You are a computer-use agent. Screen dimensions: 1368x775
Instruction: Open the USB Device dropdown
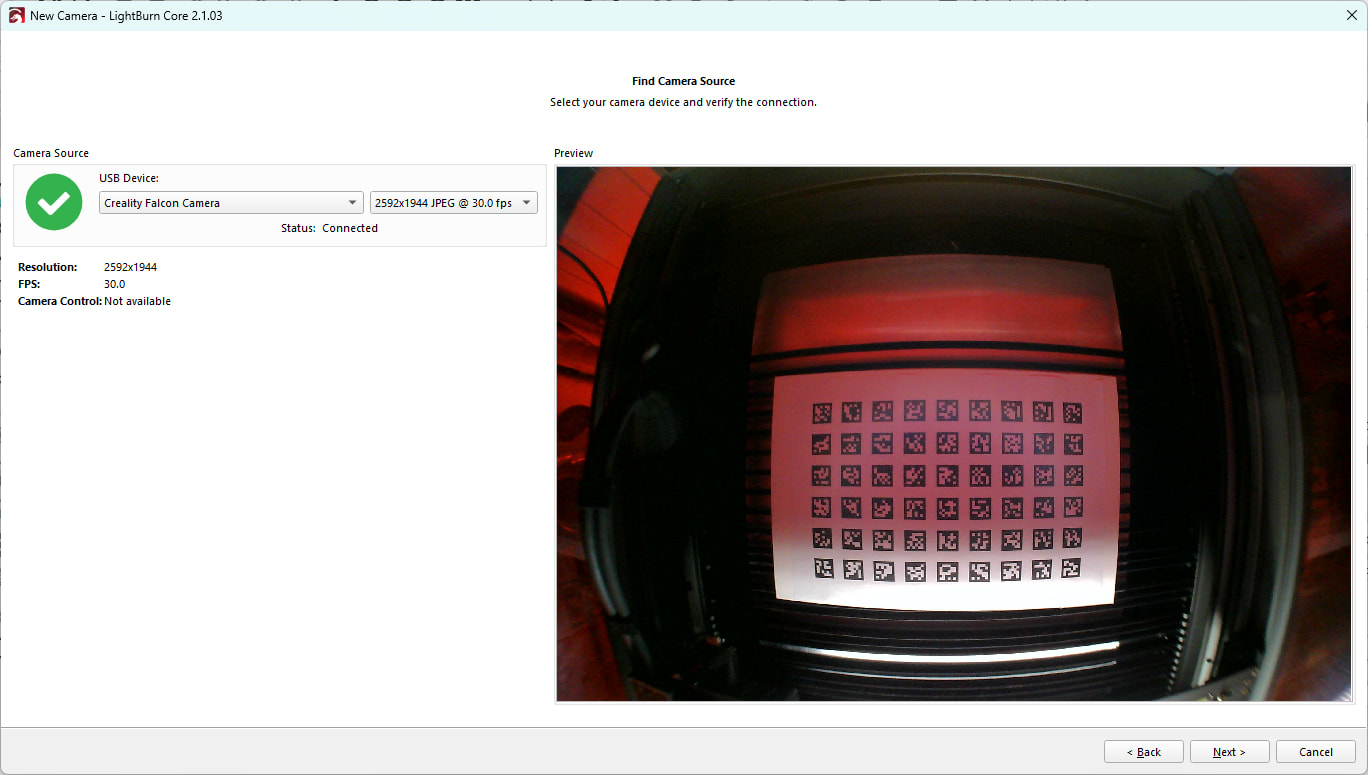click(231, 203)
